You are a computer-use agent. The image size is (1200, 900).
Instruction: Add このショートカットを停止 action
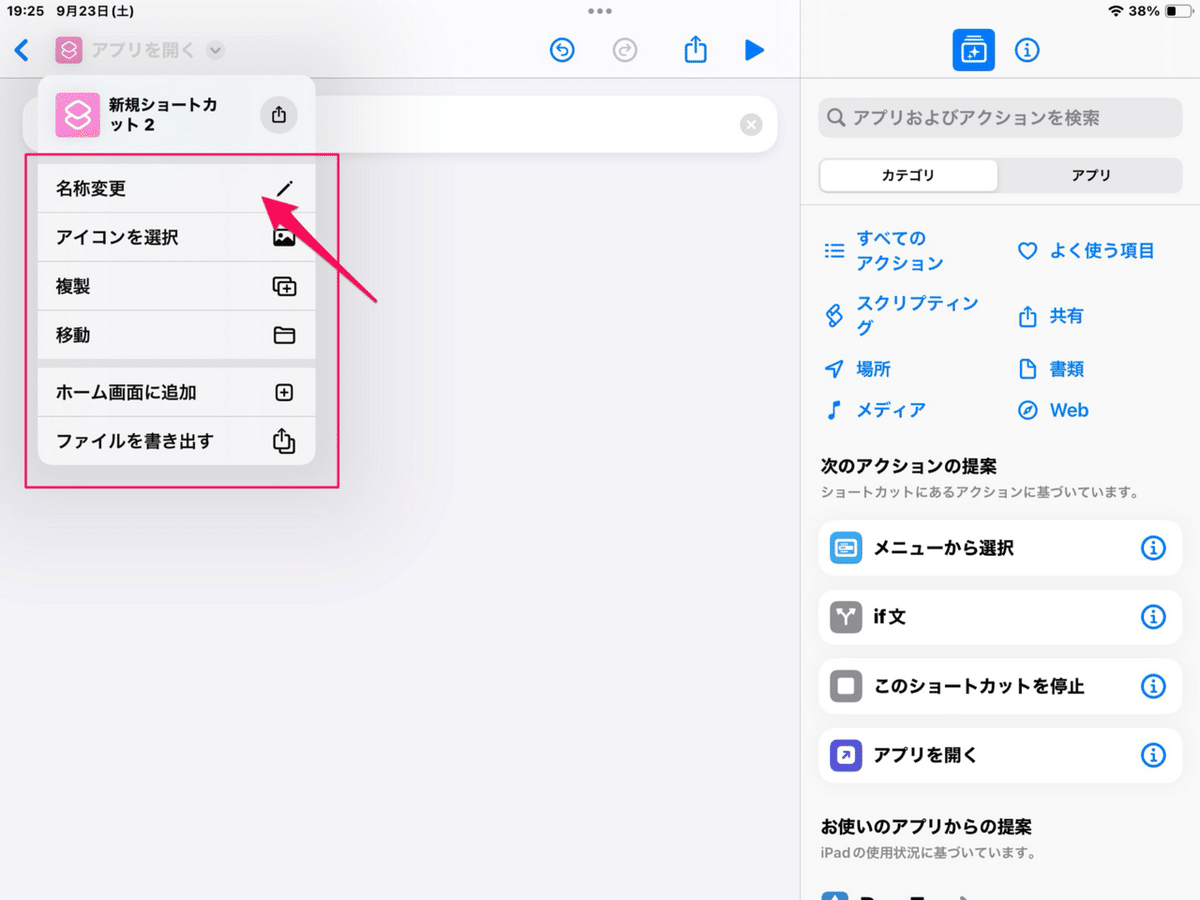(1000, 686)
